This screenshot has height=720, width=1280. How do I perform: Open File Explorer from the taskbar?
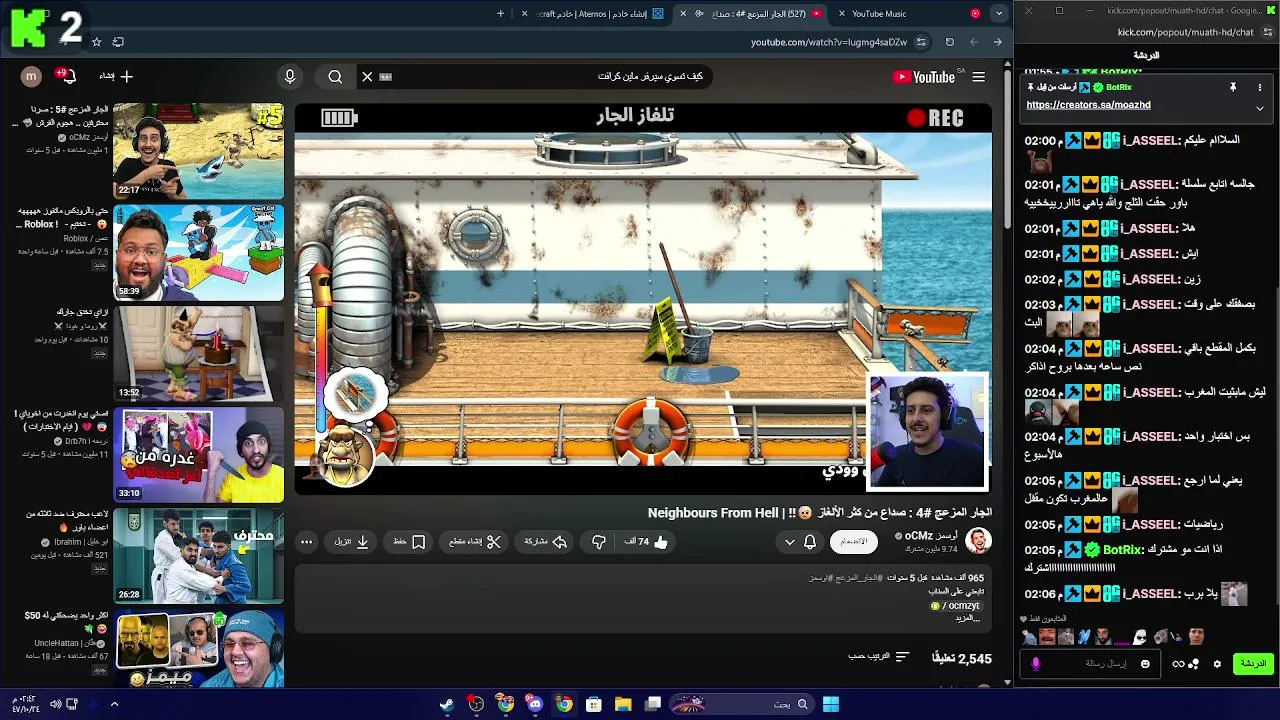pos(623,704)
